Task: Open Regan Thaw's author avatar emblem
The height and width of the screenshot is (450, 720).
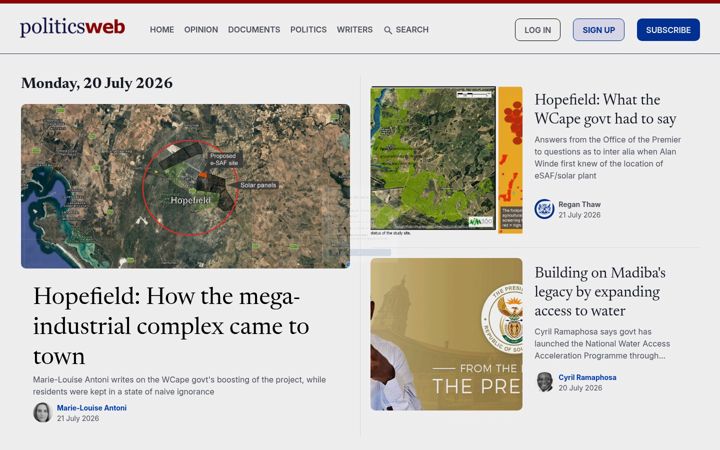Action: coord(544,209)
